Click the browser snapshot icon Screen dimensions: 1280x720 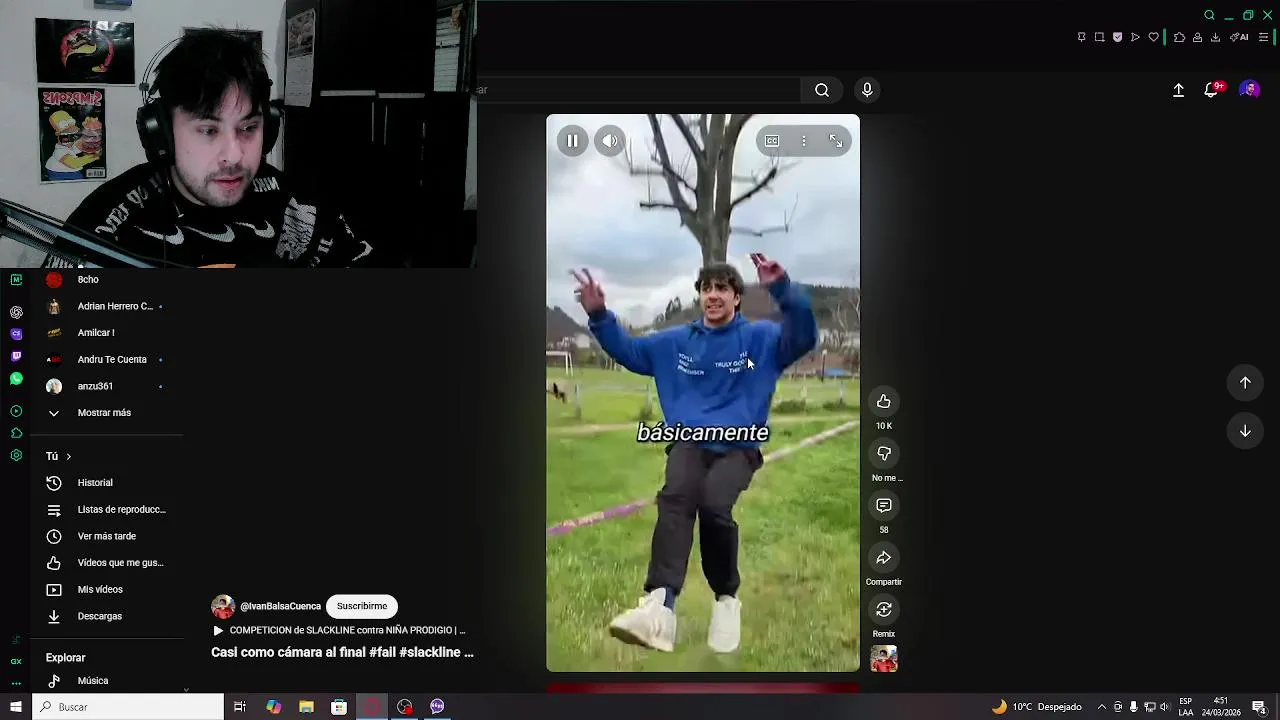click(x=1099, y=37)
